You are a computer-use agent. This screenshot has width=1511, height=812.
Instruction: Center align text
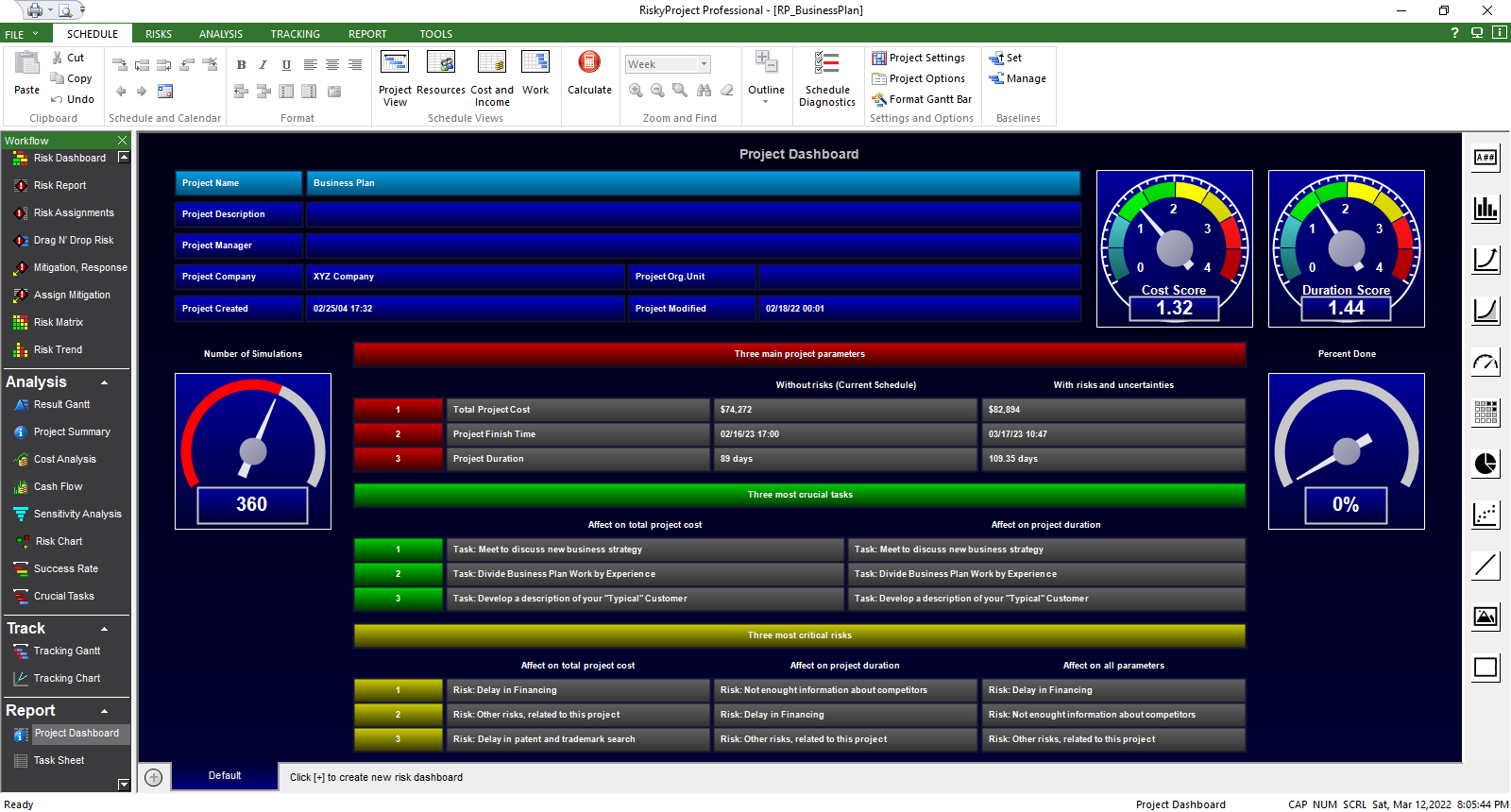point(332,65)
